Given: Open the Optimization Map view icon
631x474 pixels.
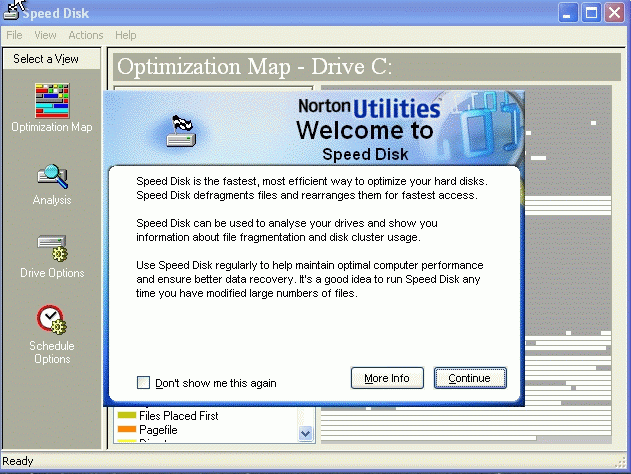Looking at the screenshot, I should click(51, 102).
